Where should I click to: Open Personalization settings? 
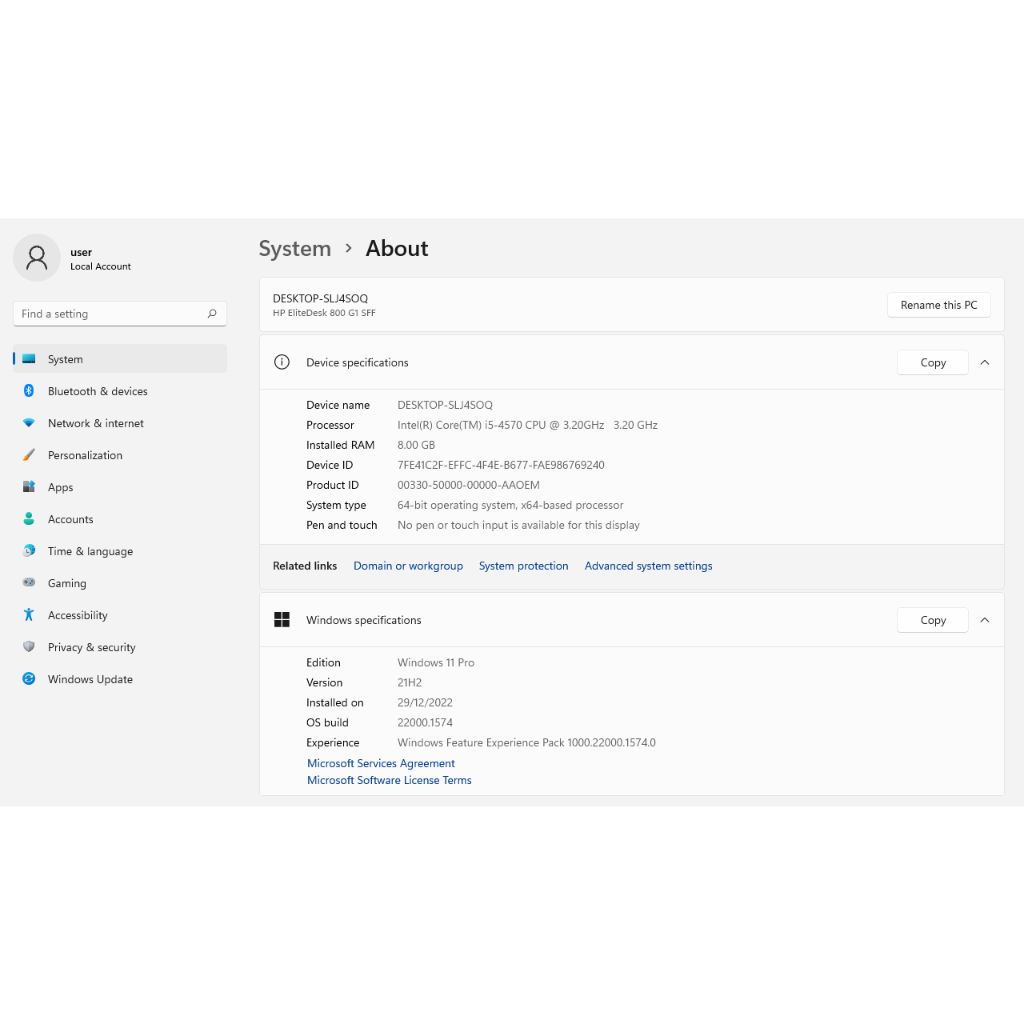[120, 455]
